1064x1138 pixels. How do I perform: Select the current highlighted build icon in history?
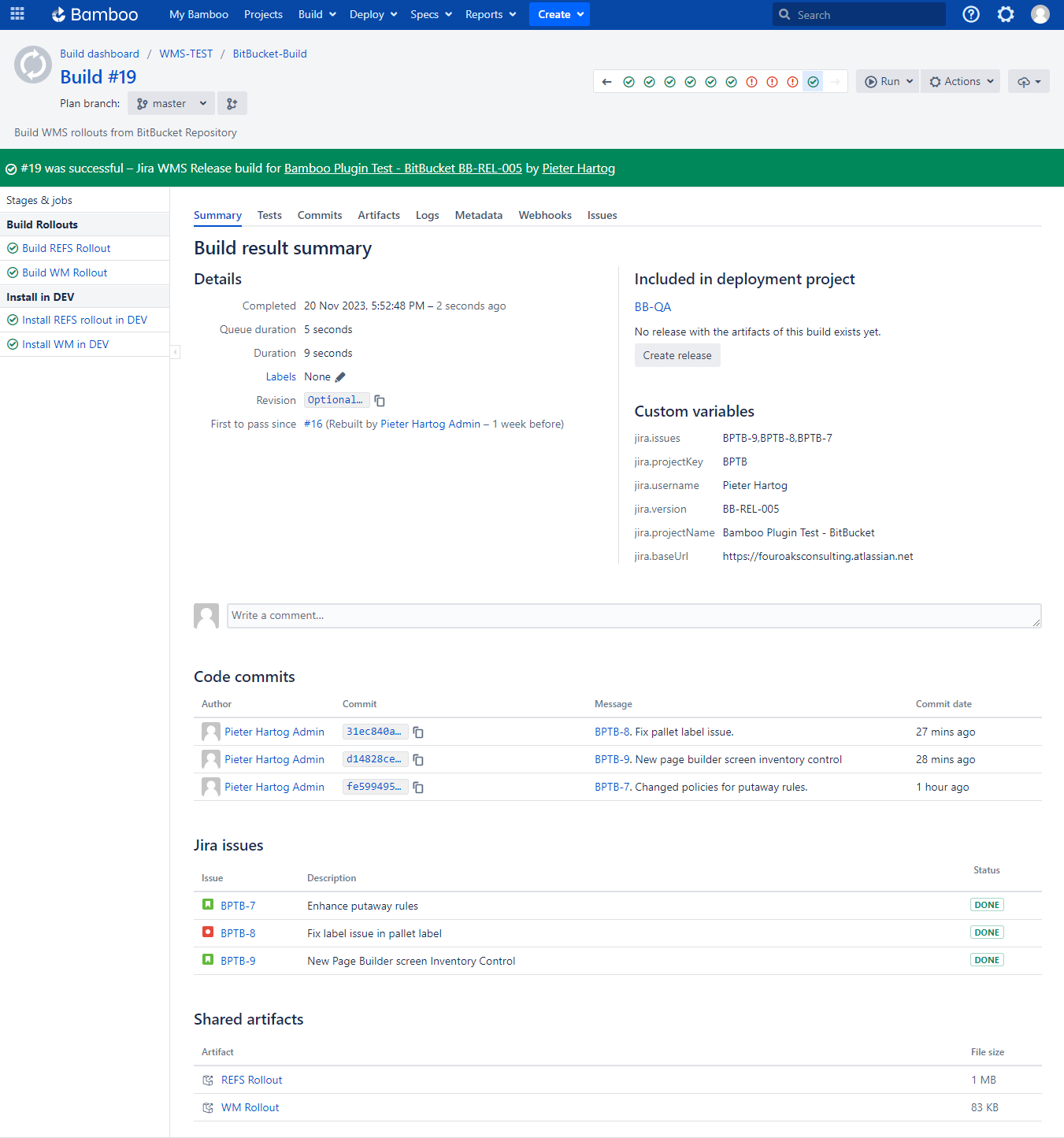coord(813,82)
